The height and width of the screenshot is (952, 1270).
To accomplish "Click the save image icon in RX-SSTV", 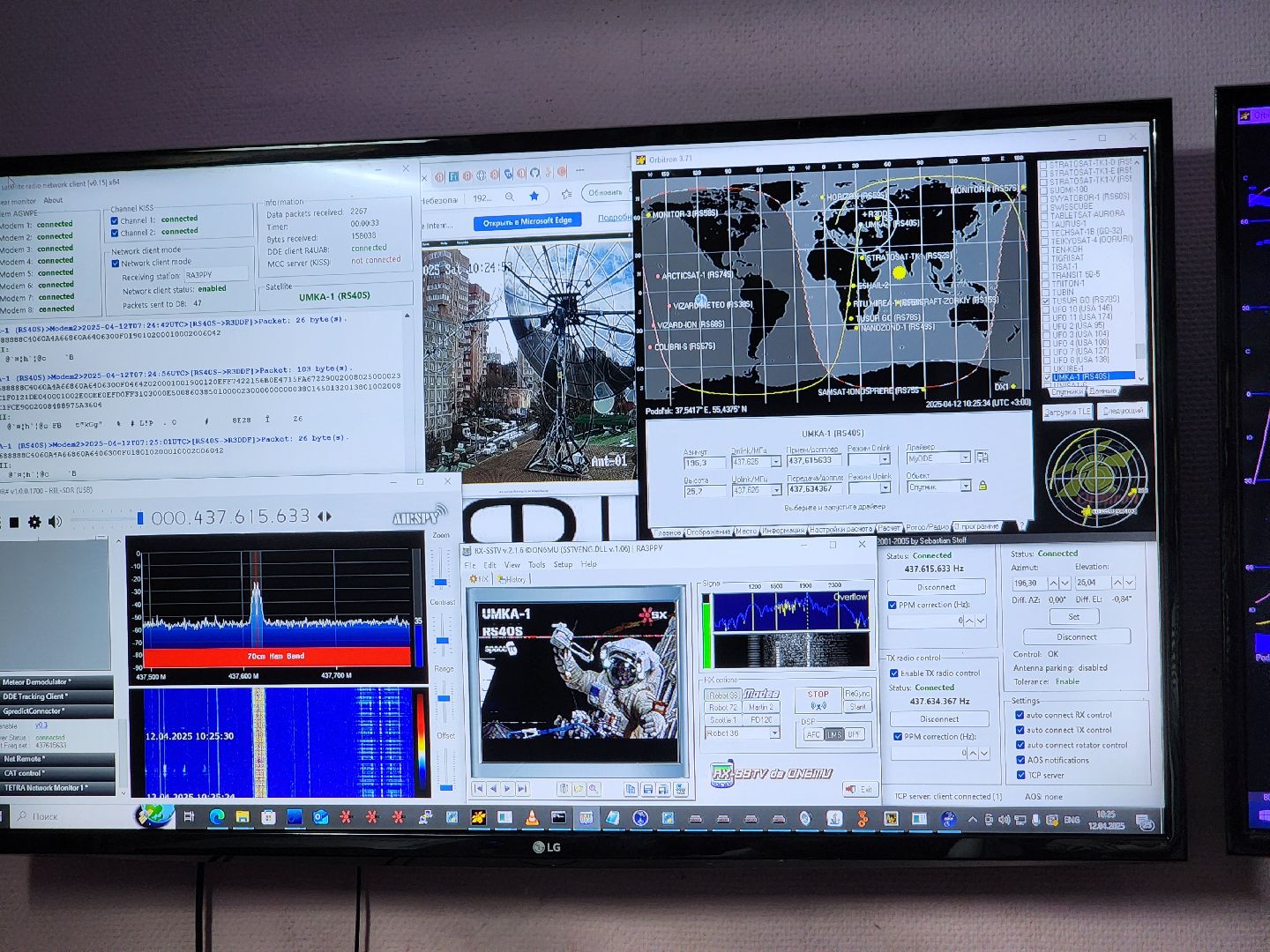I will [x=648, y=790].
